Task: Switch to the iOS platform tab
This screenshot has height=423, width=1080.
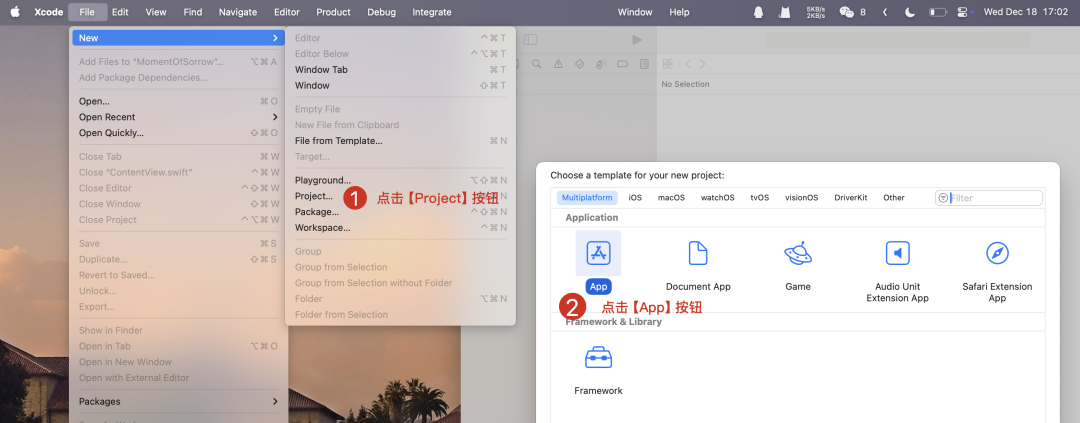Action: pyautogui.click(x=635, y=198)
